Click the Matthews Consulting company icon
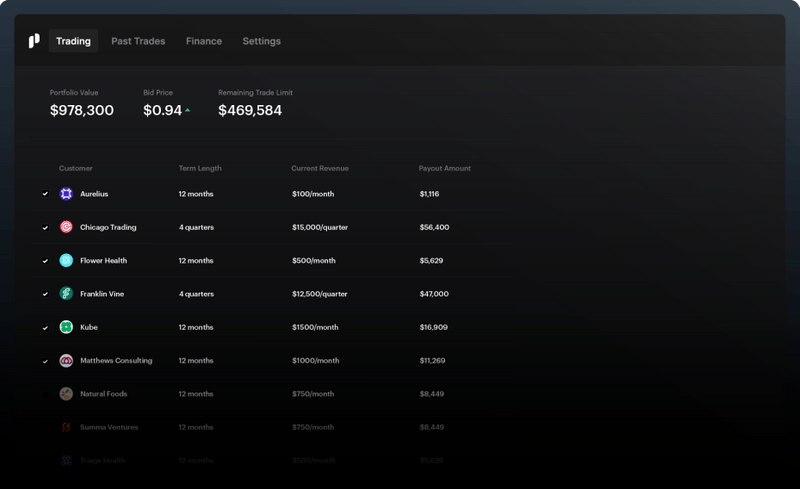This screenshot has width=800, height=489. point(66,360)
